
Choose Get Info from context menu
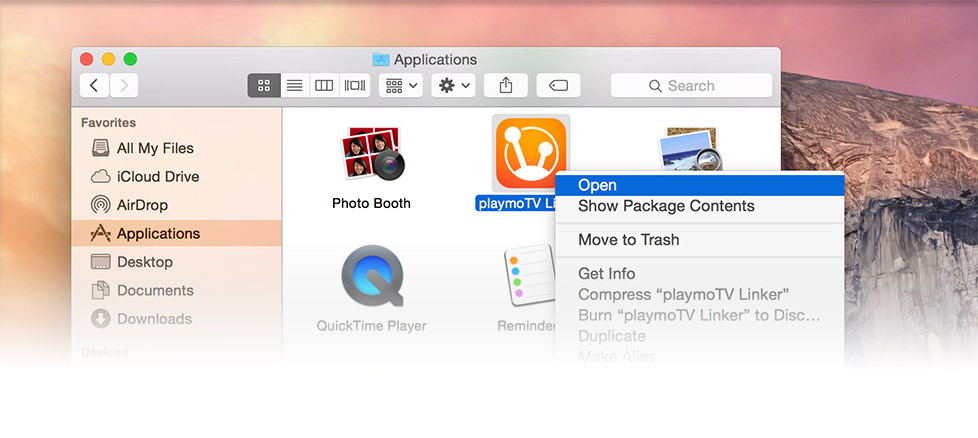click(x=700, y=273)
